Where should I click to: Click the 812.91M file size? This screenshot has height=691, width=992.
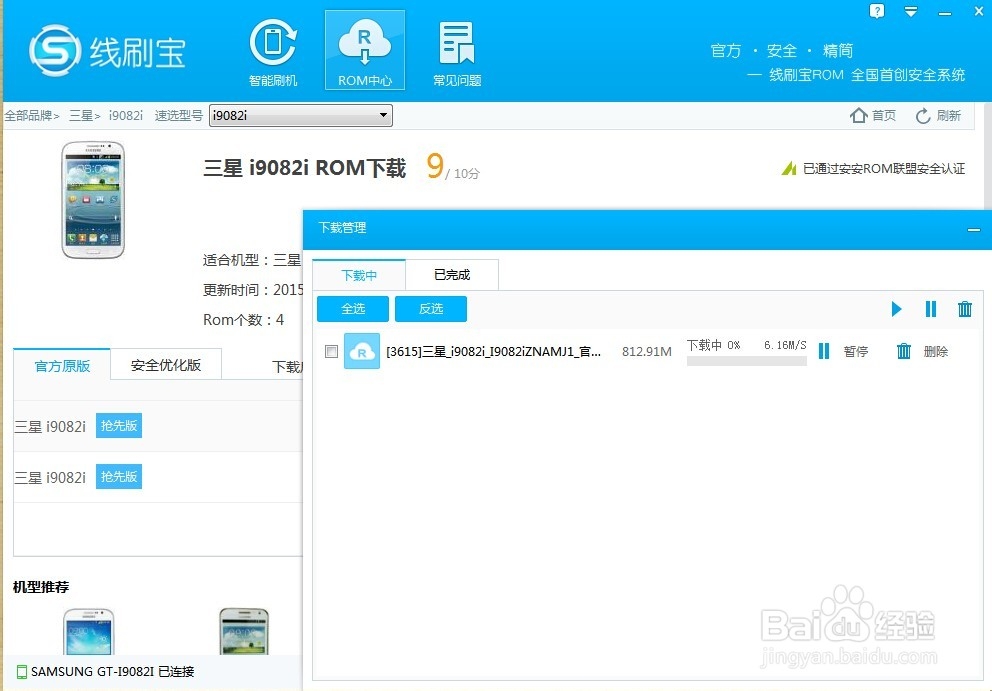(x=647, y=352)
